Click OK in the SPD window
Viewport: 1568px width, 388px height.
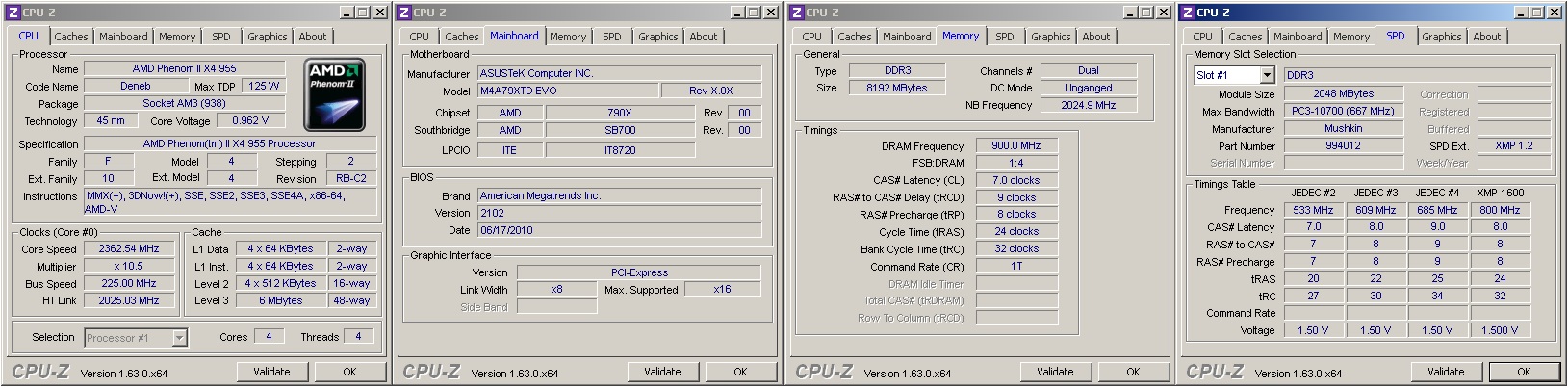(1525, 372)
